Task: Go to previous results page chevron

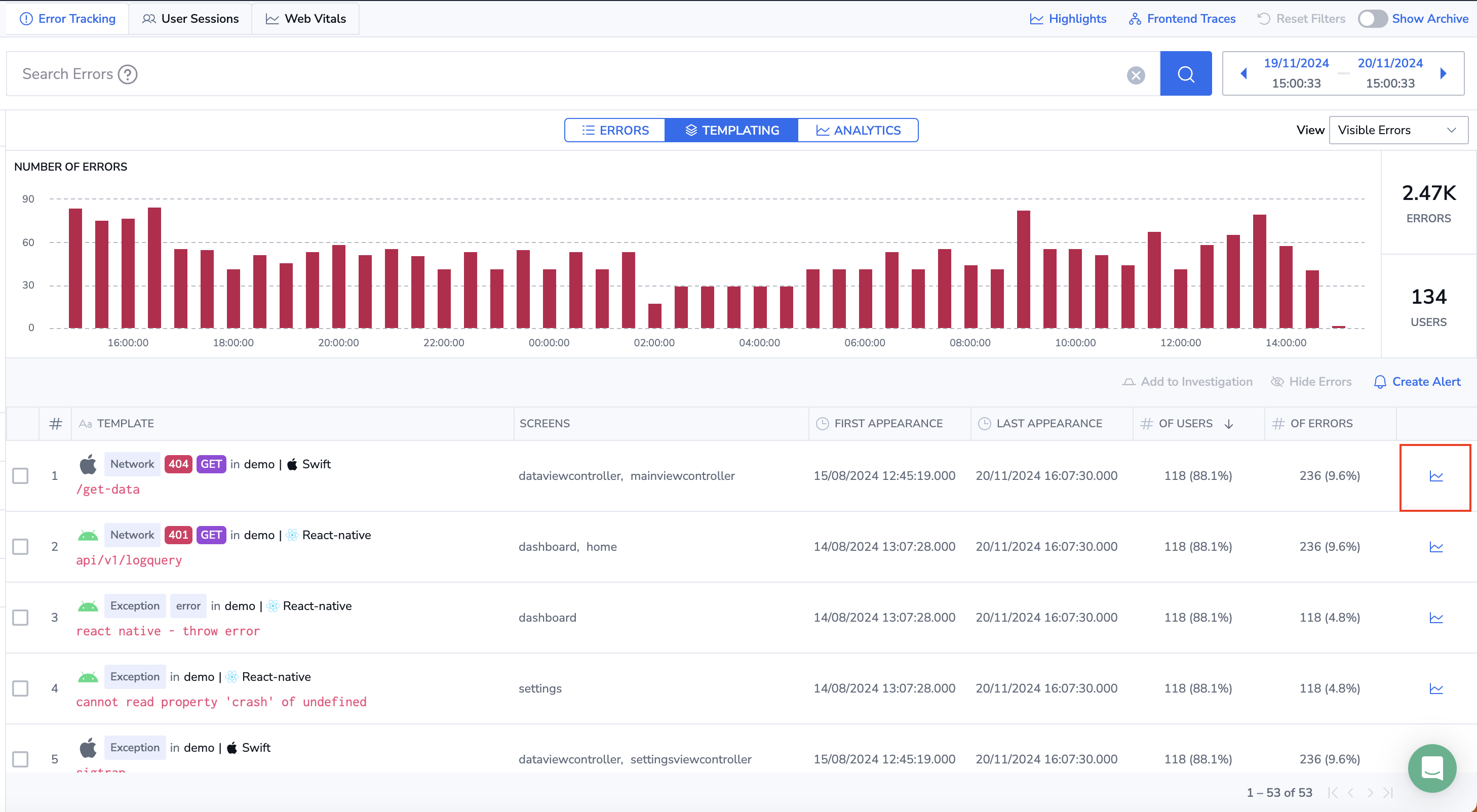Action: 1351,793
